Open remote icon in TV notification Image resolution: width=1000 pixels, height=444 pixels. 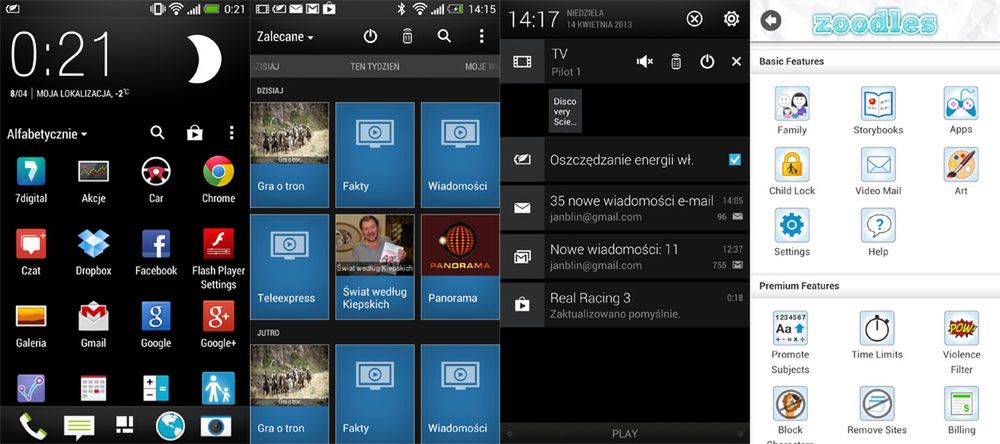(x=676, y=61)
